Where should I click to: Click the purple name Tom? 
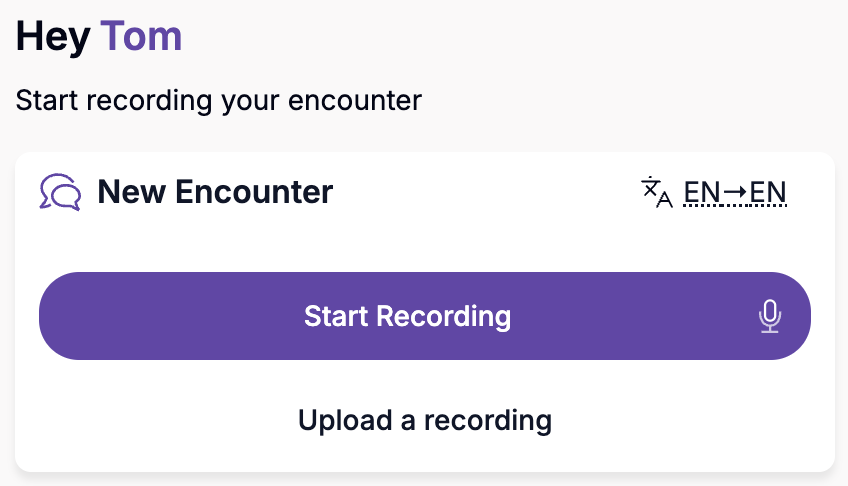tap(141, 37)
